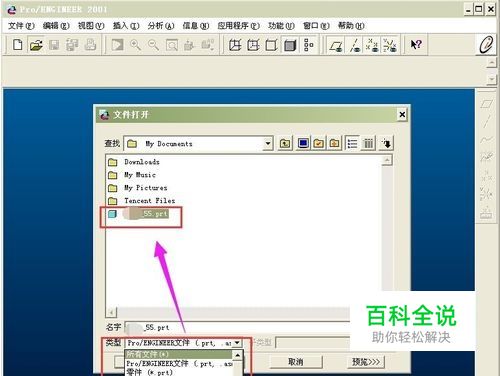Close the 文件打开 dialog
This screenshot has width=500, height=376.
(402, 115)
